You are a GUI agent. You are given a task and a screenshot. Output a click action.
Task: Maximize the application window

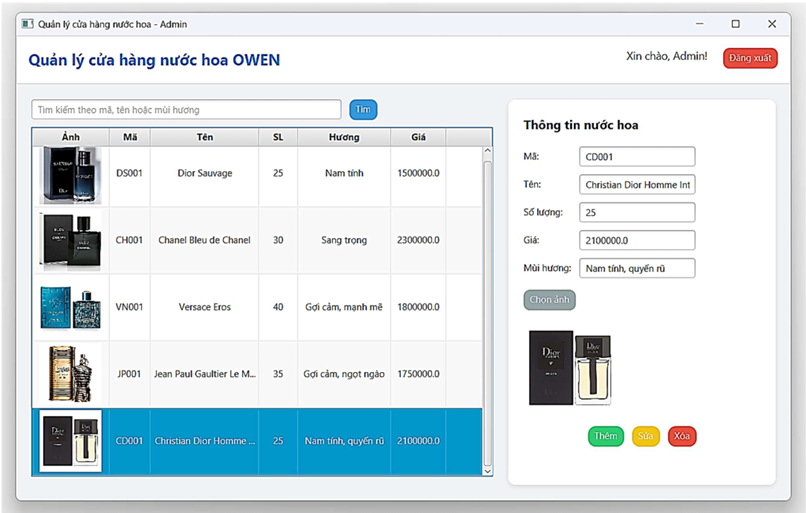735,24
